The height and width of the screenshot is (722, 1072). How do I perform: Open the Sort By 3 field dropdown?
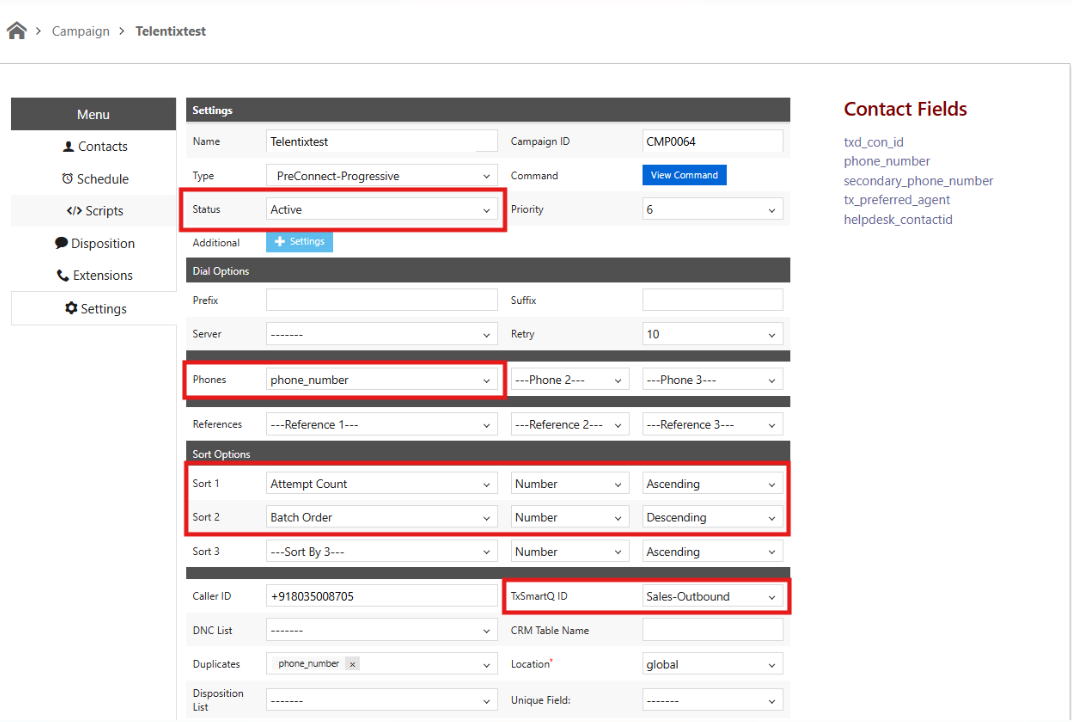[x=381, y=552]
